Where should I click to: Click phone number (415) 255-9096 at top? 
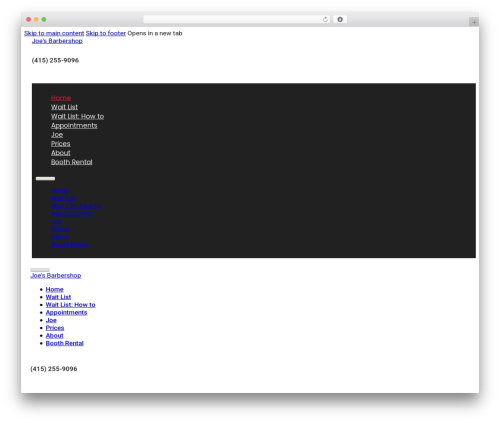coord(55,60)
